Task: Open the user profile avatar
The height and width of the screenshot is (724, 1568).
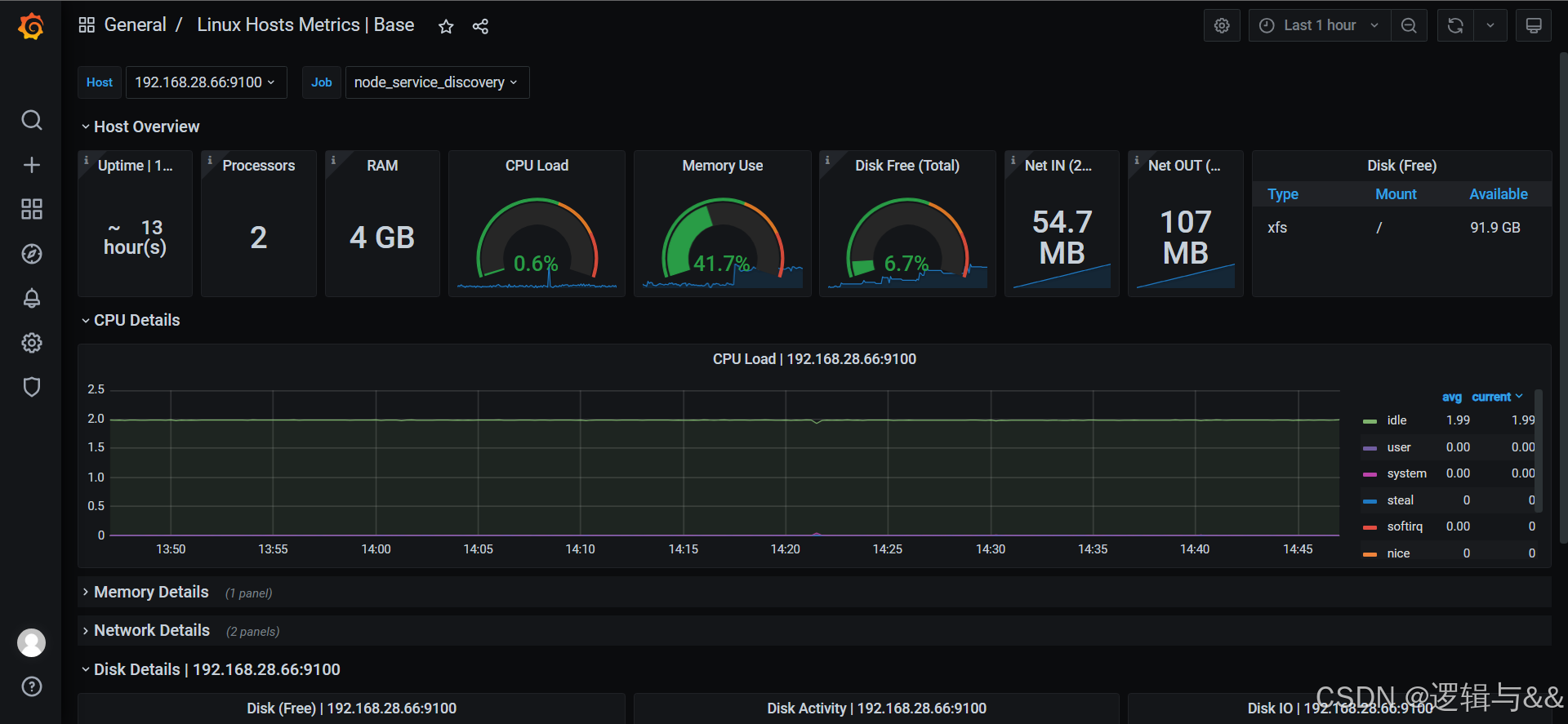Action: click(31, 643)
